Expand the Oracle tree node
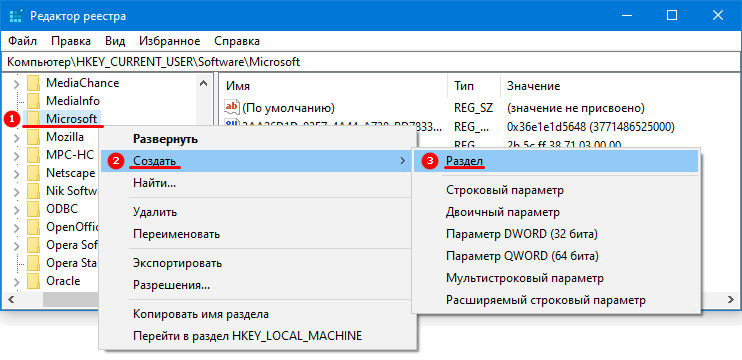Image resolution: width=742 pixels, height=360 pixels. 17,282
